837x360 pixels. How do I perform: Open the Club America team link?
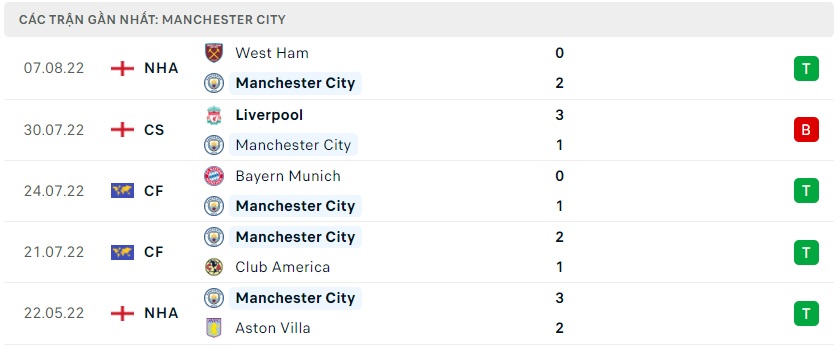(x=282, y=267)
